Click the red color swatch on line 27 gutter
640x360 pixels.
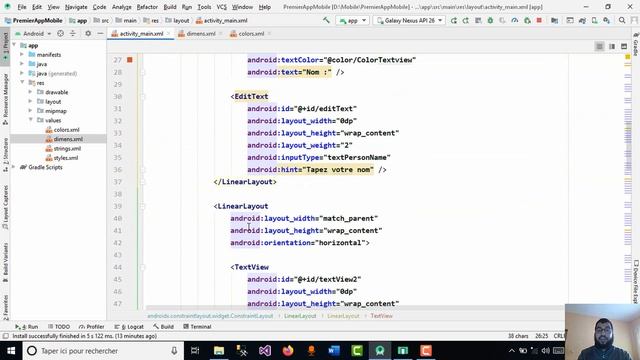coord(130,60)
